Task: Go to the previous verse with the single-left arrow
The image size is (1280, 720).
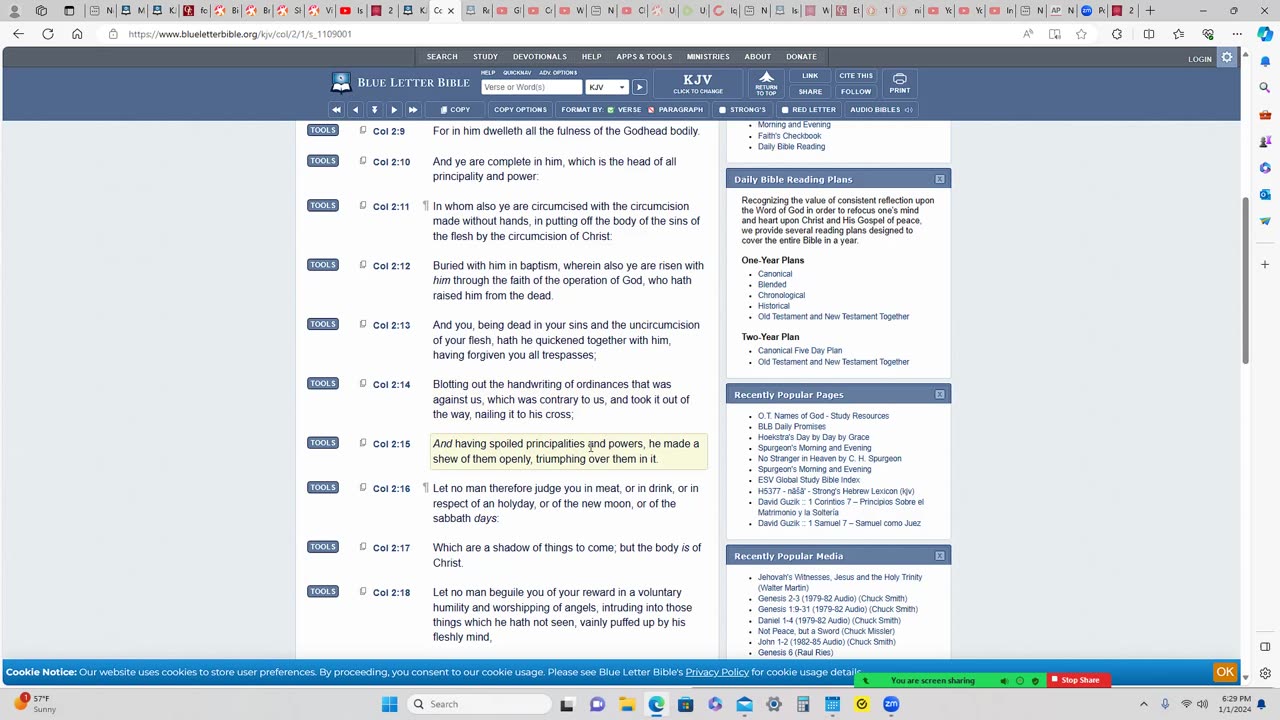Action: coord(355,110)
